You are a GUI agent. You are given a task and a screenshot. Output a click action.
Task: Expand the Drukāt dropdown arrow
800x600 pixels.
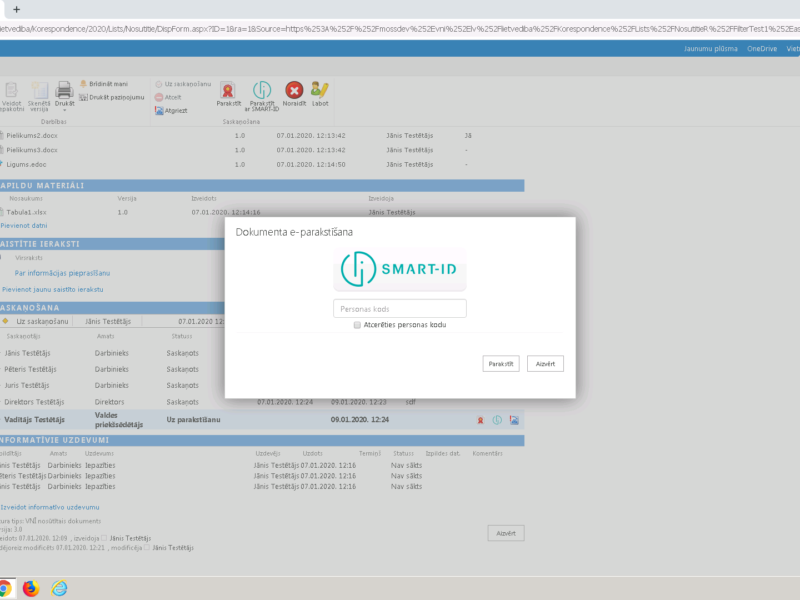[64, 110]
